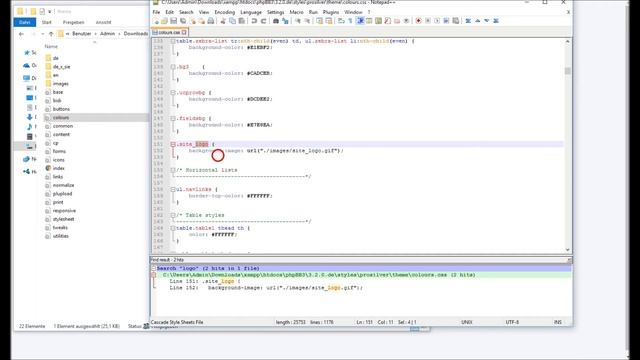Collapse the .fieldsbg block fold marker
This screenshot has height=360, width=640.
click(173, 118)
